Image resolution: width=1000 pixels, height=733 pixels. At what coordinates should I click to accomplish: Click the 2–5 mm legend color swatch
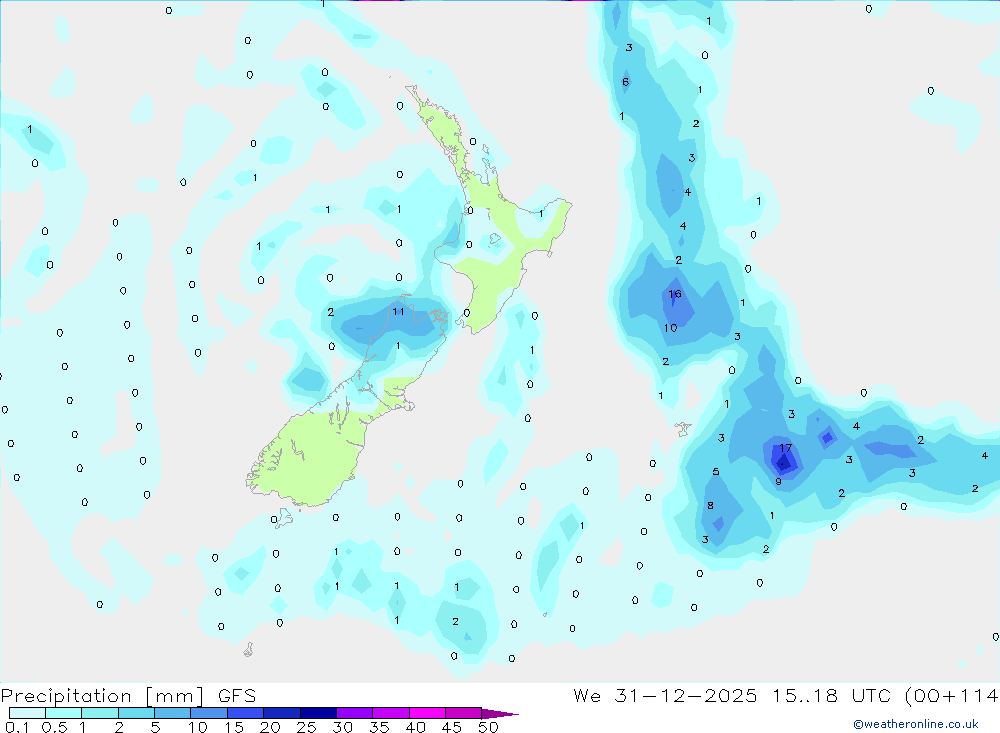point(136,713)
